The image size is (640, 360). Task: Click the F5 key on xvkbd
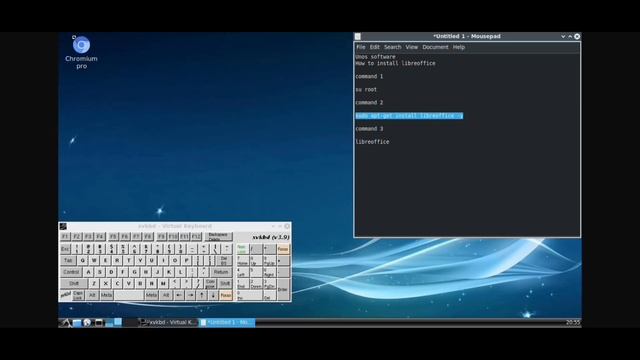113,236
